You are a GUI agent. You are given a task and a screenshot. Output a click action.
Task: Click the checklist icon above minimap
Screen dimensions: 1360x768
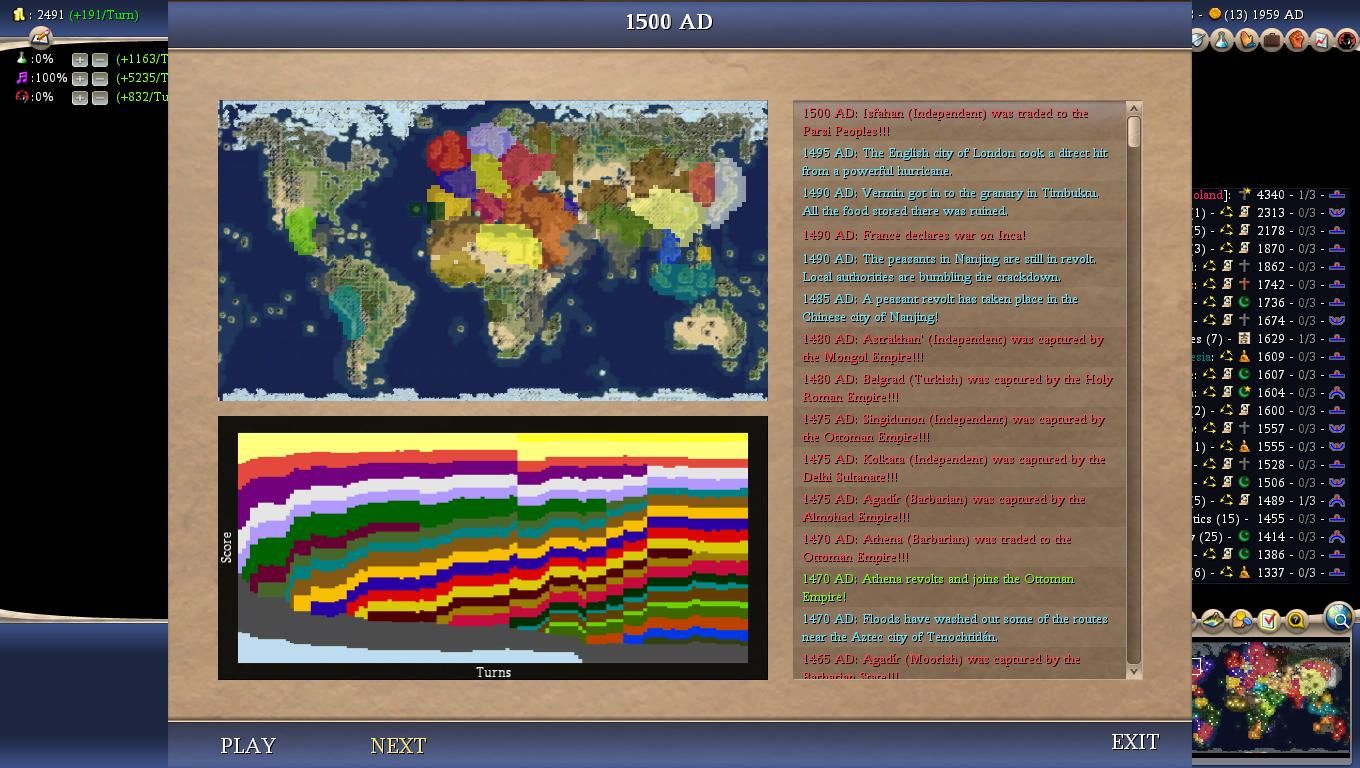1268,621
